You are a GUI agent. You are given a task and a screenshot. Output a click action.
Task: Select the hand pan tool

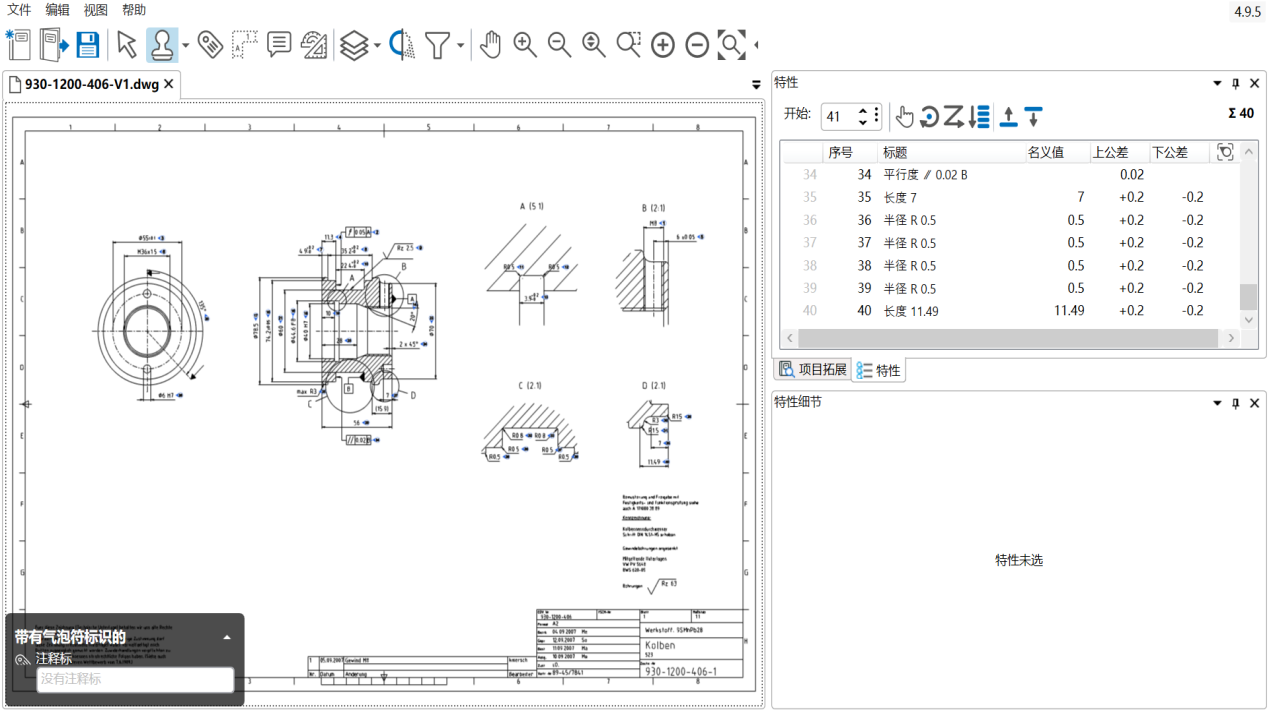pyautogui.click(x=490, y=45)
